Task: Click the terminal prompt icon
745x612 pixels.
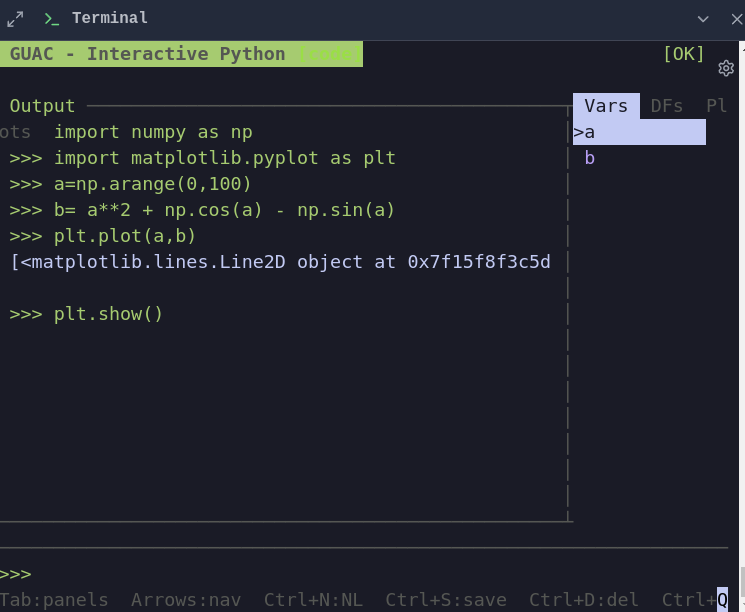Action: click(x=51, y=19)
